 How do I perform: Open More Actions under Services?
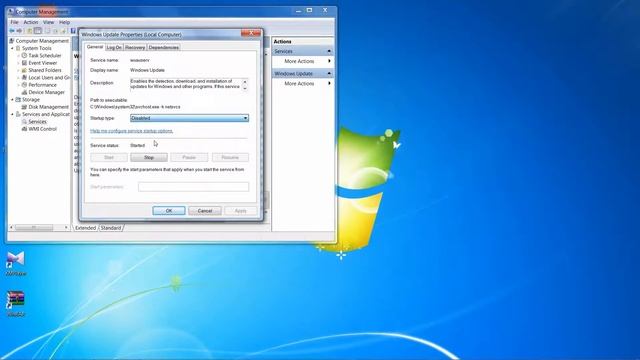(x=299, y=61)
